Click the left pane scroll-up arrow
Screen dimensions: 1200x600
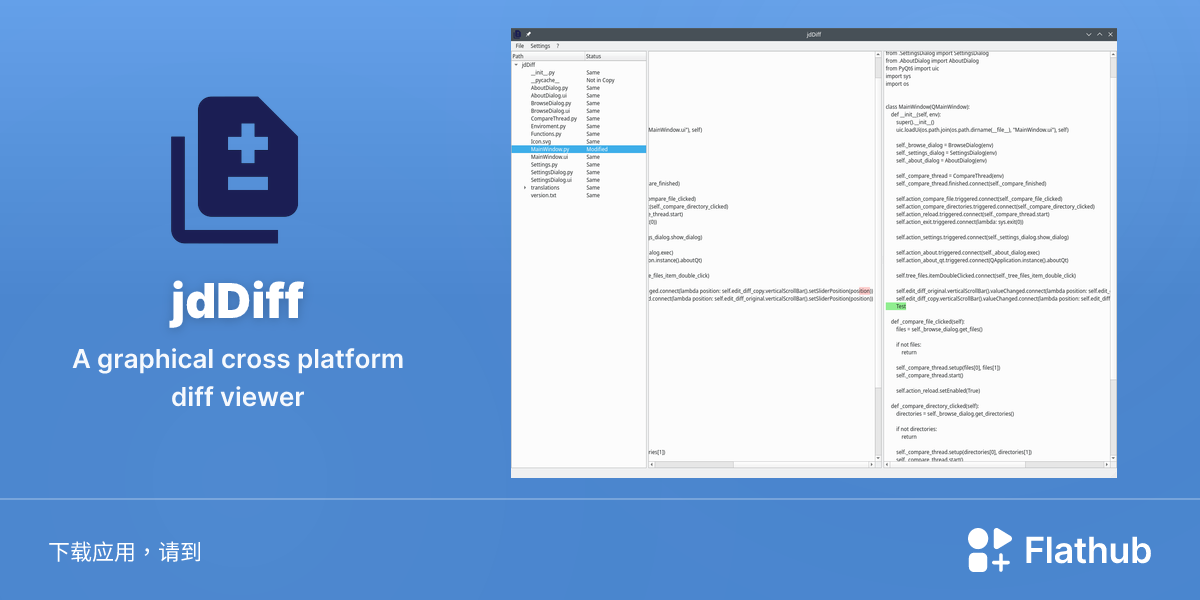point(877,55)
